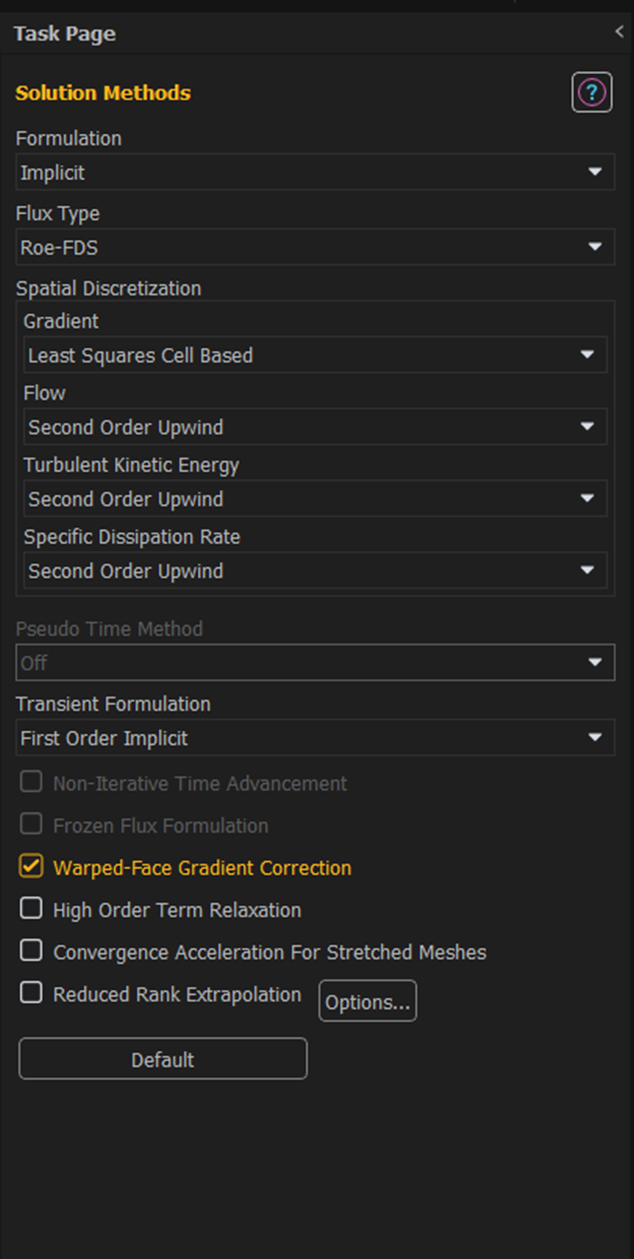The image size is (634, 1259).
Task: Open Specific Dissipation Rate scheme dropdown
Action: [x=315, y=571]
